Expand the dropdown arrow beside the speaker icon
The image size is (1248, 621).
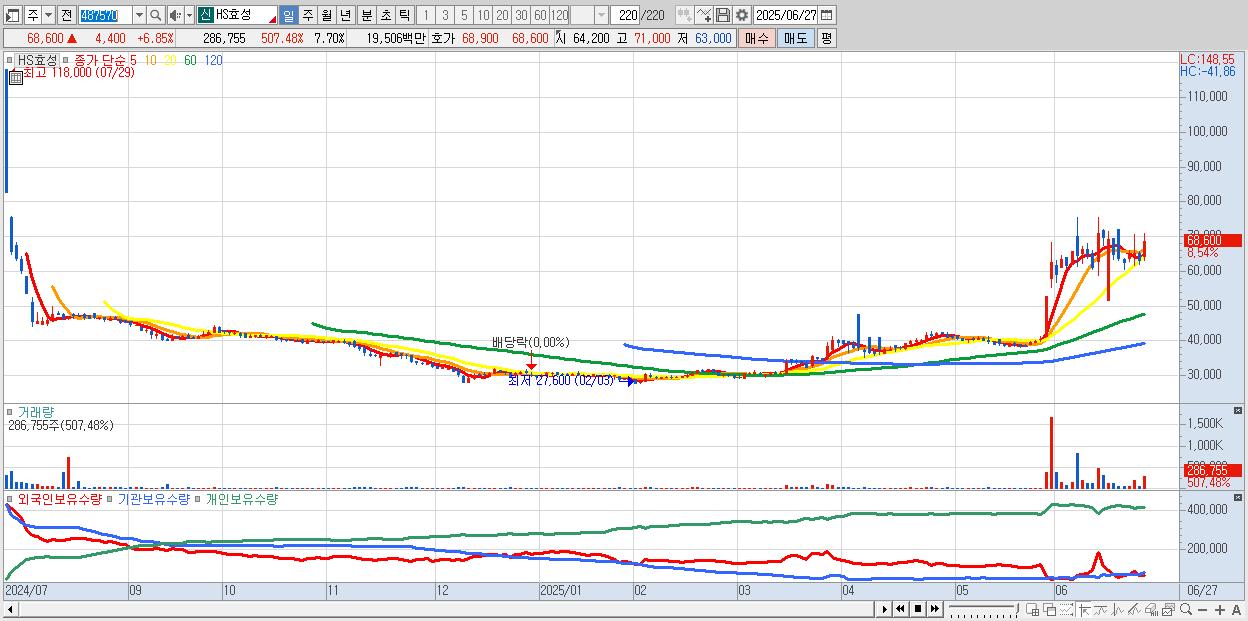189,15
